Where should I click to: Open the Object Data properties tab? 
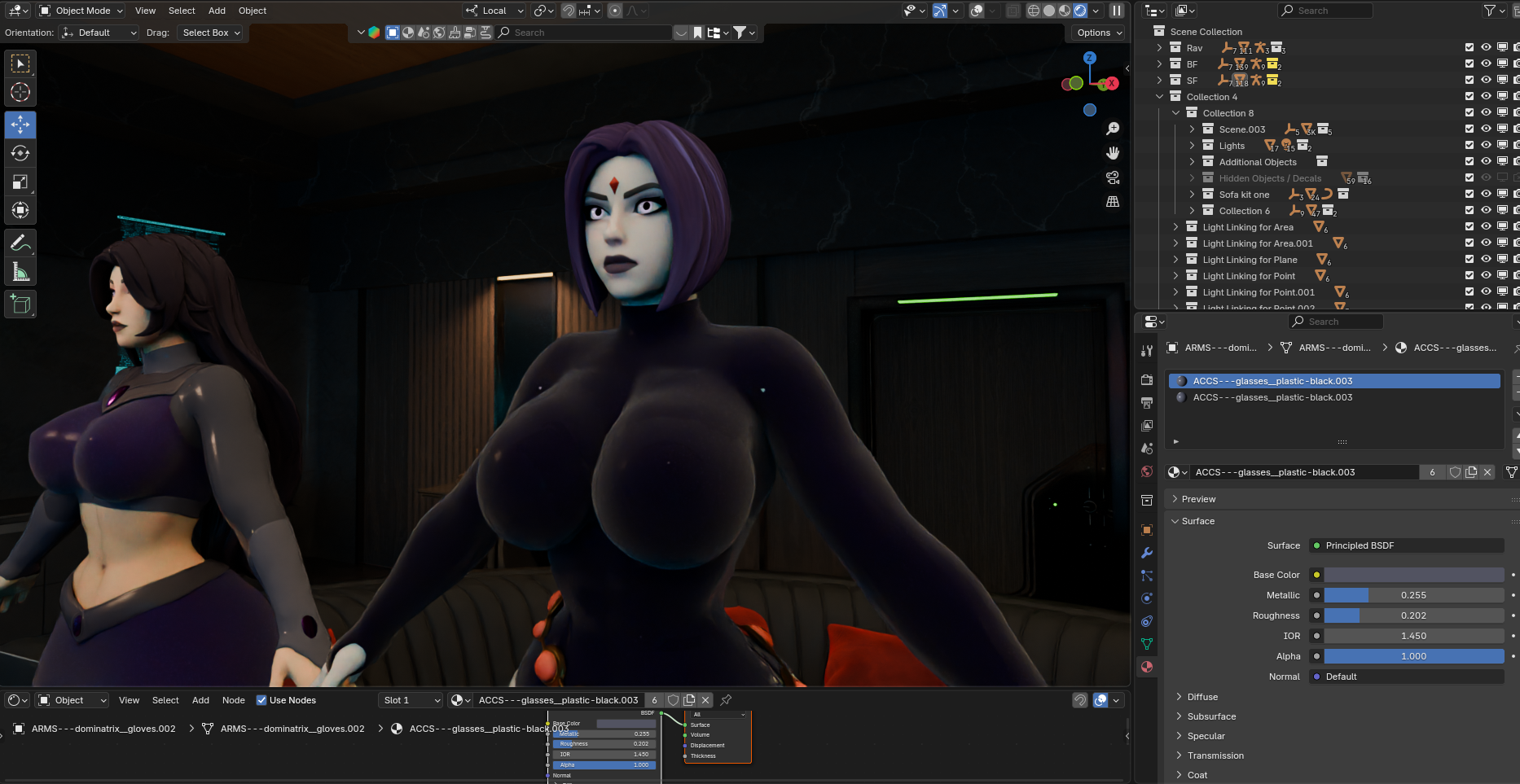pos(1147,644)
